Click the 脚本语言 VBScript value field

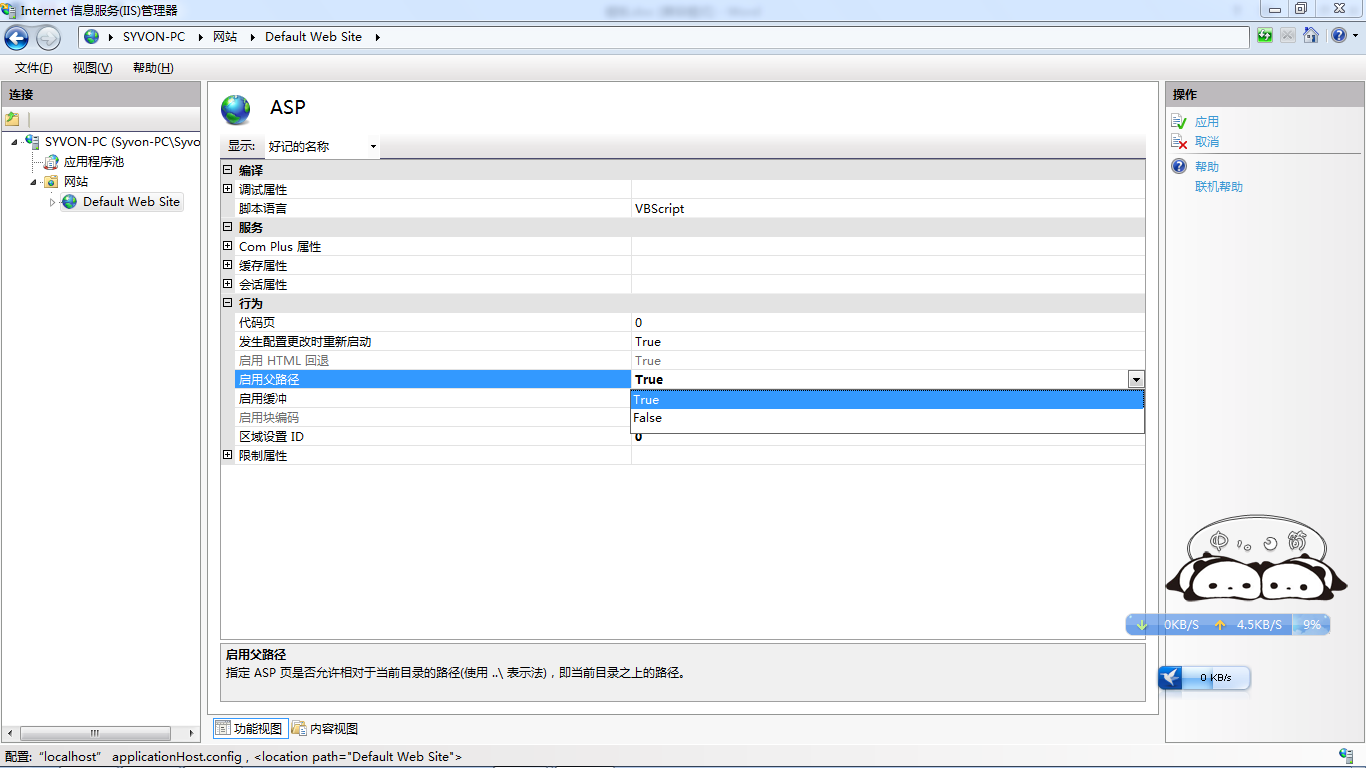click(x=886, y=209)
